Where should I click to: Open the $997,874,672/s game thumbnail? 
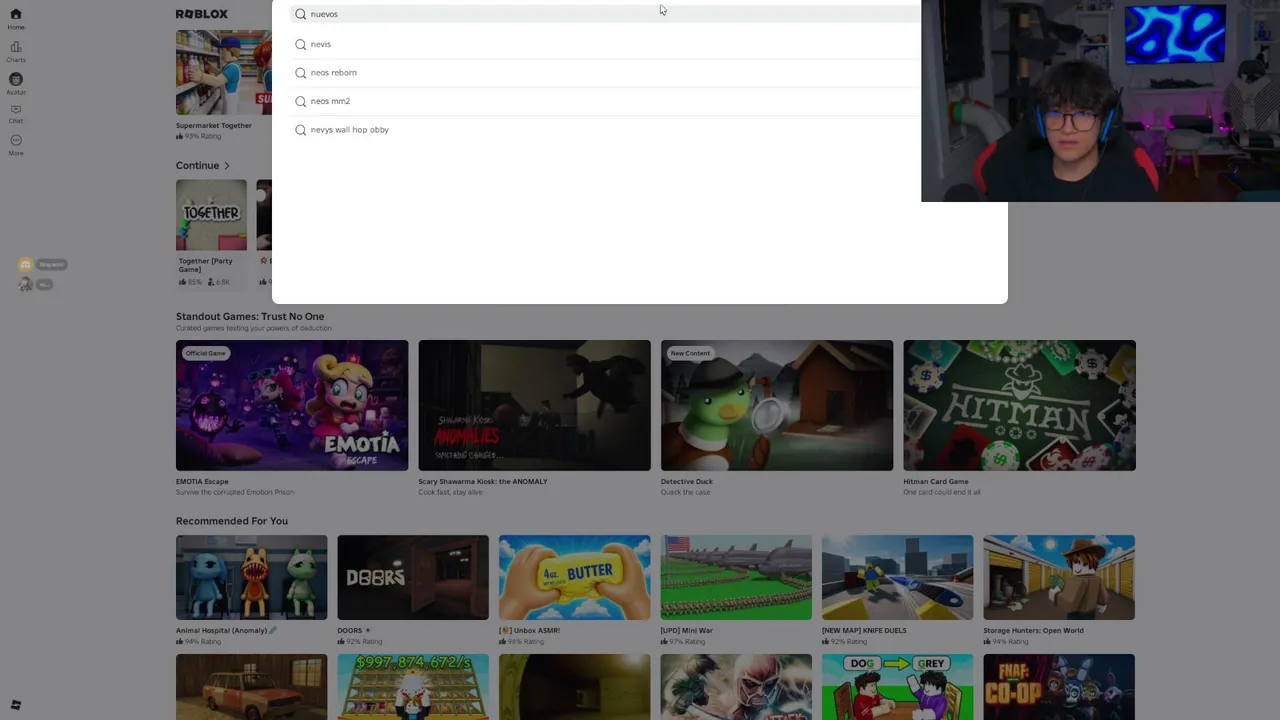point(413,687)
